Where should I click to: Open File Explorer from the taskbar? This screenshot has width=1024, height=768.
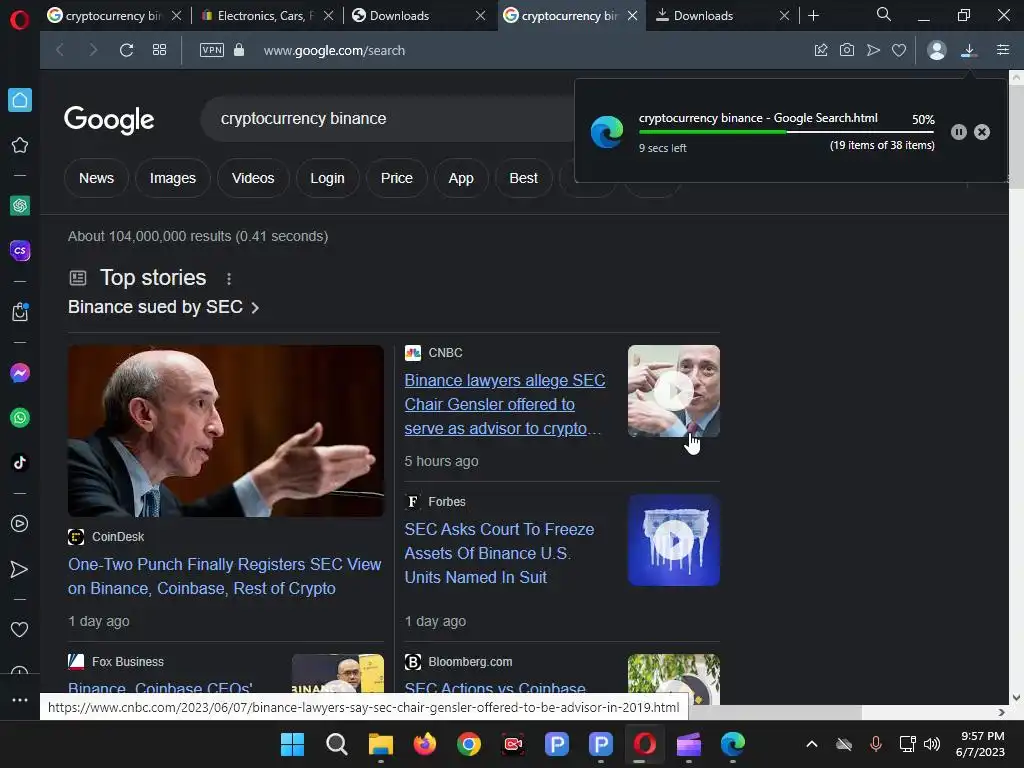(x=381, y=744)
